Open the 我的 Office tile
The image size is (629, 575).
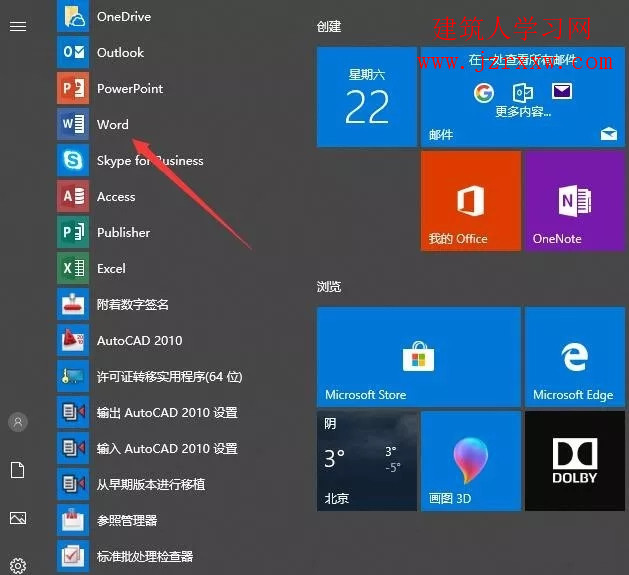point(471,201)
